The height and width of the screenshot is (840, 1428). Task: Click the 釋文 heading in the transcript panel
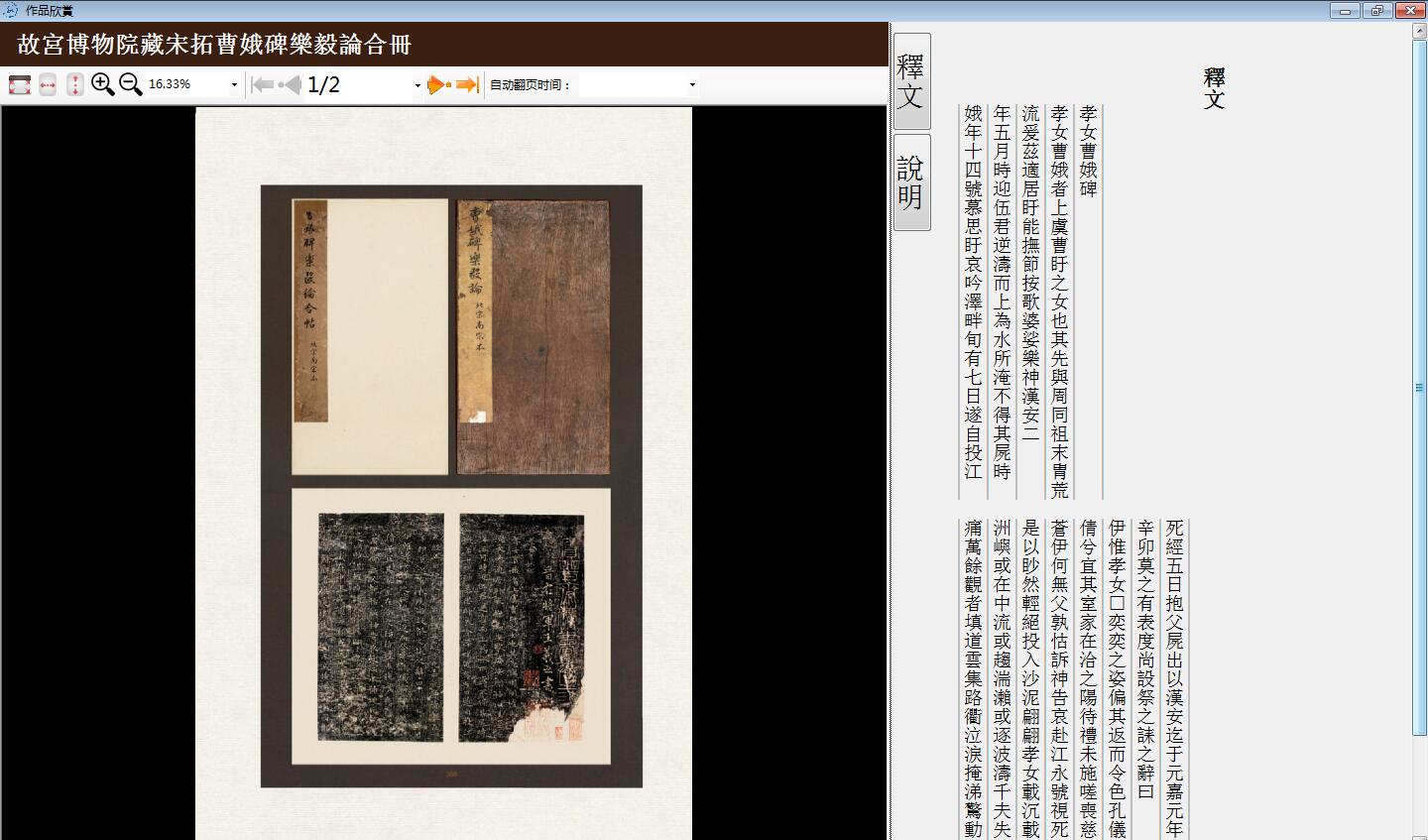click(x=1214, y=88)
